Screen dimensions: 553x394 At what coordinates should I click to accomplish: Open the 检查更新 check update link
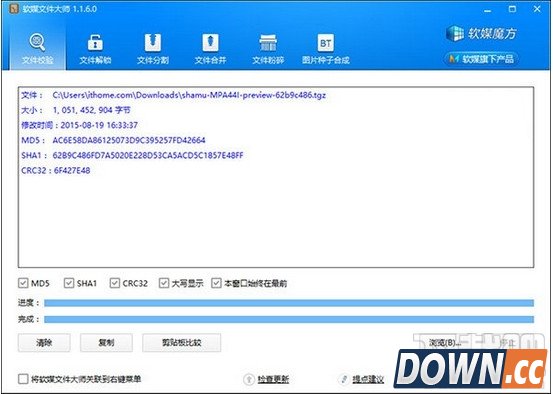point(273,379)
